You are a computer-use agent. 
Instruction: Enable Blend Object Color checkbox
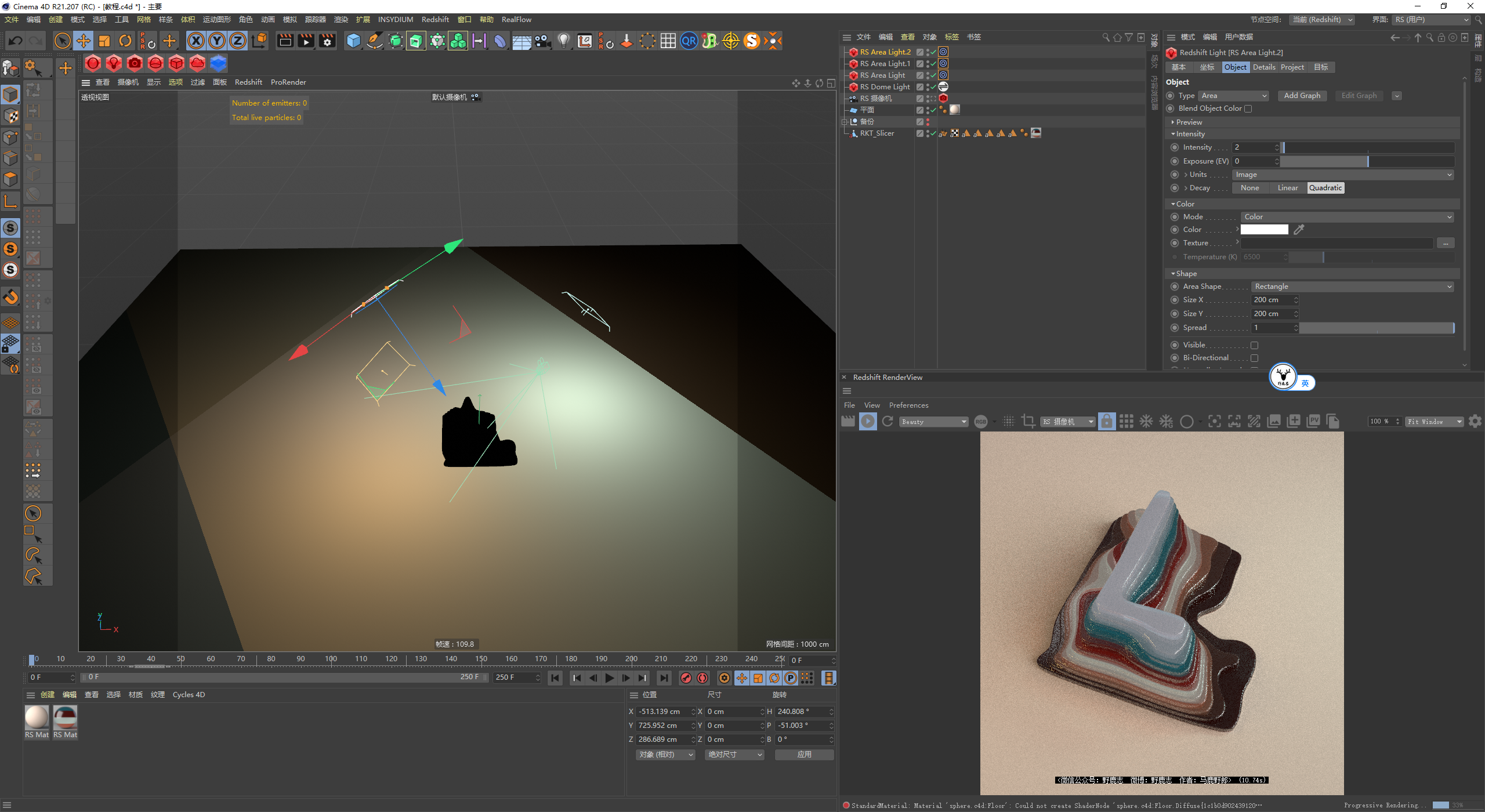[x=1248, y=108]
